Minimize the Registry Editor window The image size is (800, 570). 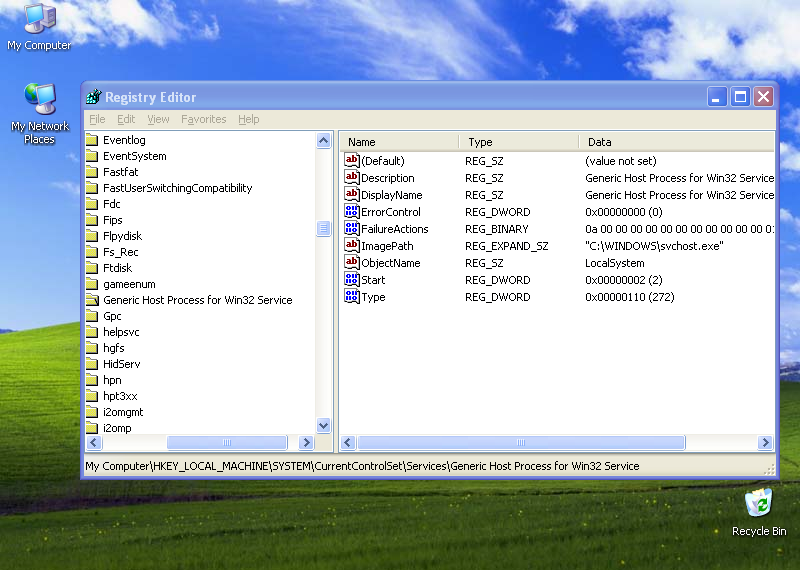coord(716,96)
